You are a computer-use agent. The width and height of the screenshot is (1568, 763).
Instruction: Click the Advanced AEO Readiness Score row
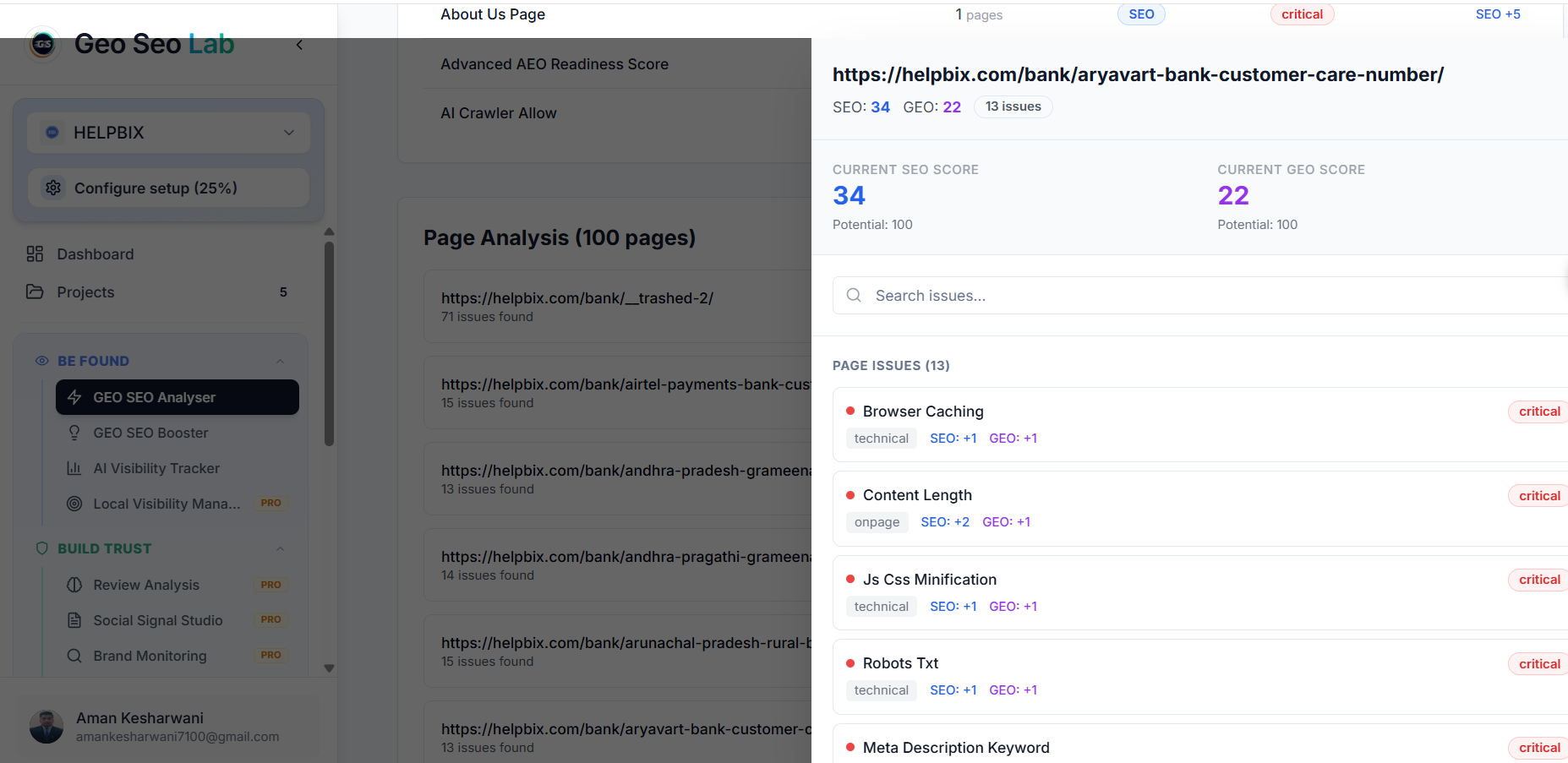(617, 64)
